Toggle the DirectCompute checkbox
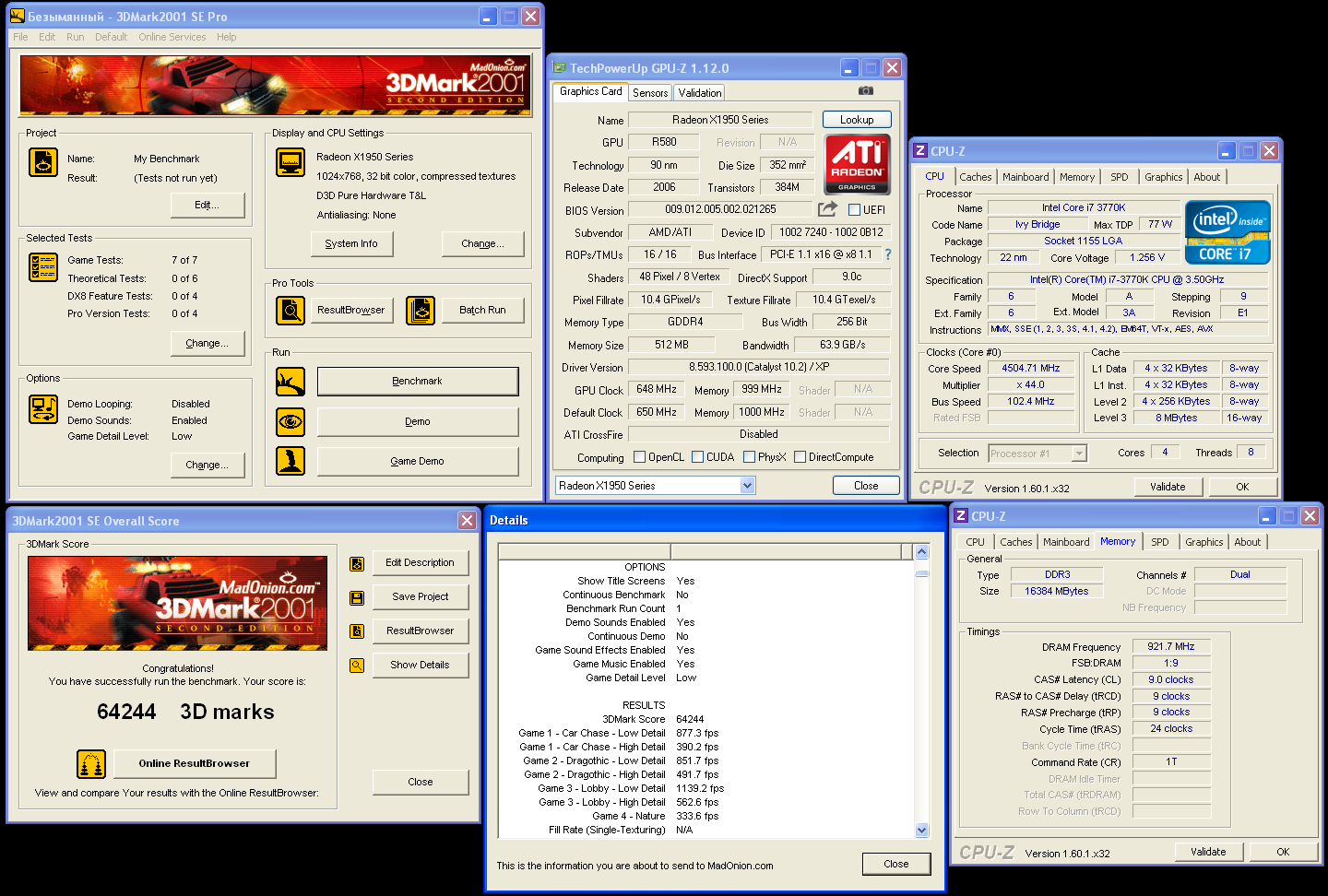Image resolution: width=1328 pixels, height=896 pixels. pyautogui.click(x=800, y=457)
